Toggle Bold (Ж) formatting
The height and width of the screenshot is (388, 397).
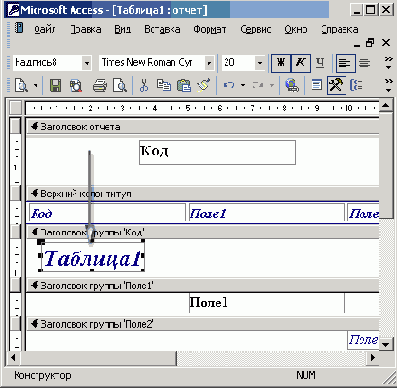(x=281, y=63)
